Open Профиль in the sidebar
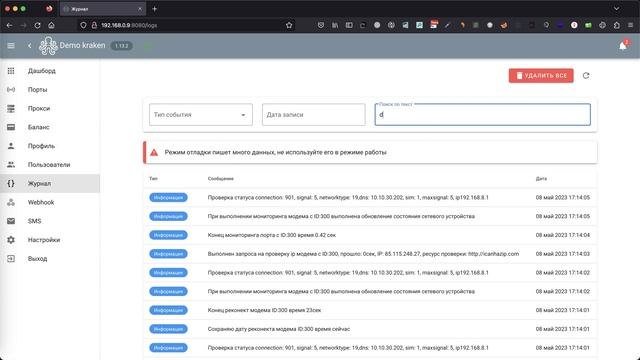Viewport: 640px width, 360px height. pos(41,146)
